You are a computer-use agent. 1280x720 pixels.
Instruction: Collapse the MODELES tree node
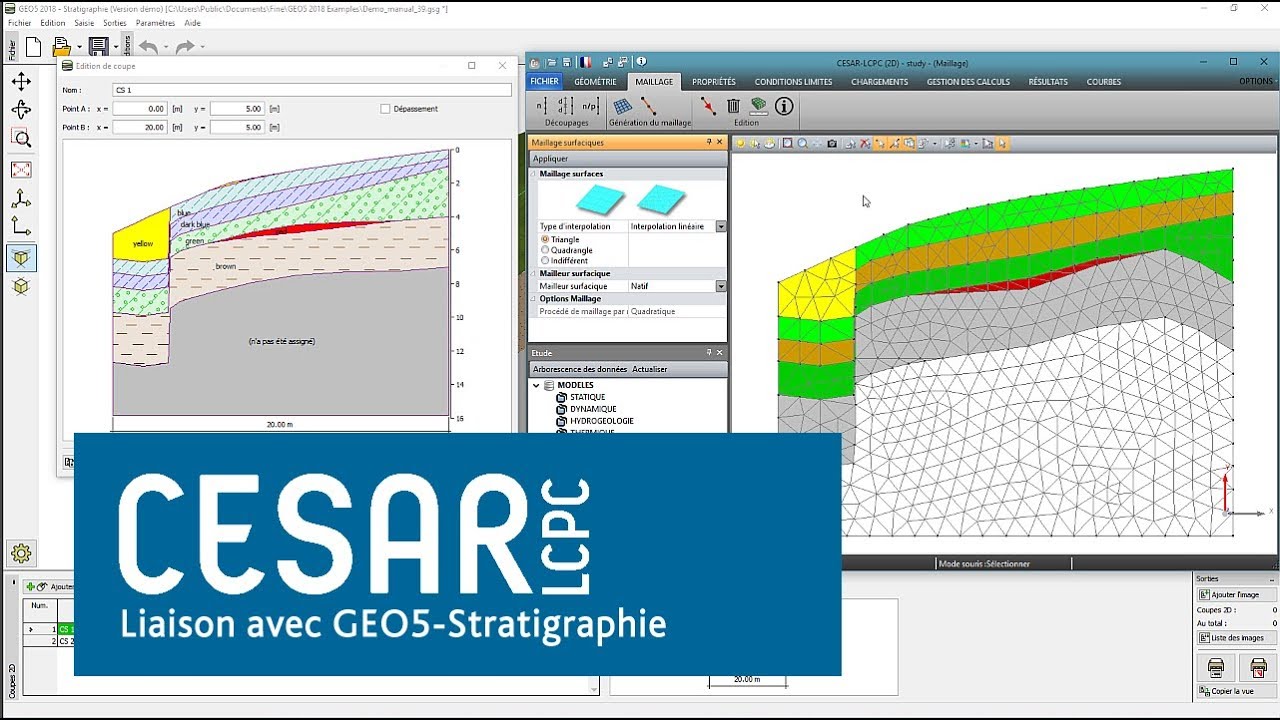click(536, 385)
